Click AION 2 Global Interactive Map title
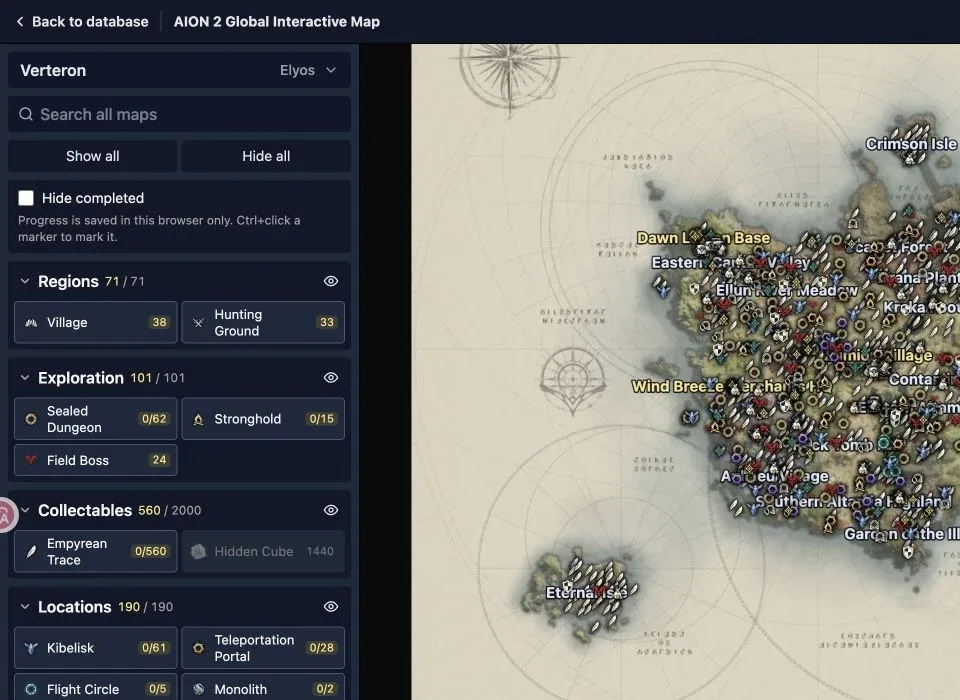960x700 pixels. tap(277, 21)
